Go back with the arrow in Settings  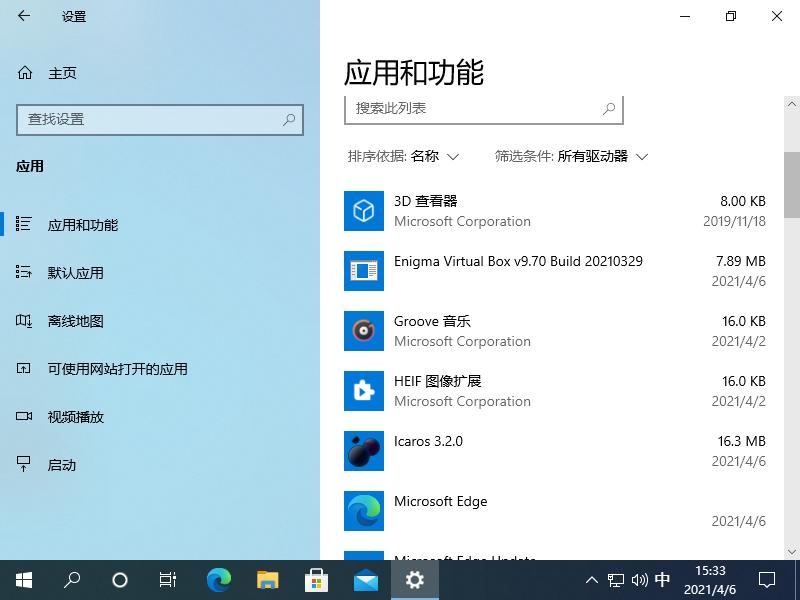[x=23, y=16]
